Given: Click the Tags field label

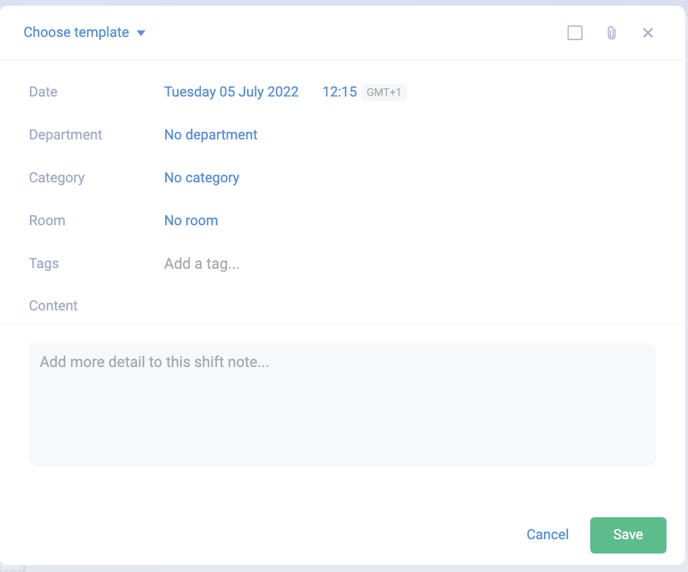Looking at the screenshot, I should point(44,264).
